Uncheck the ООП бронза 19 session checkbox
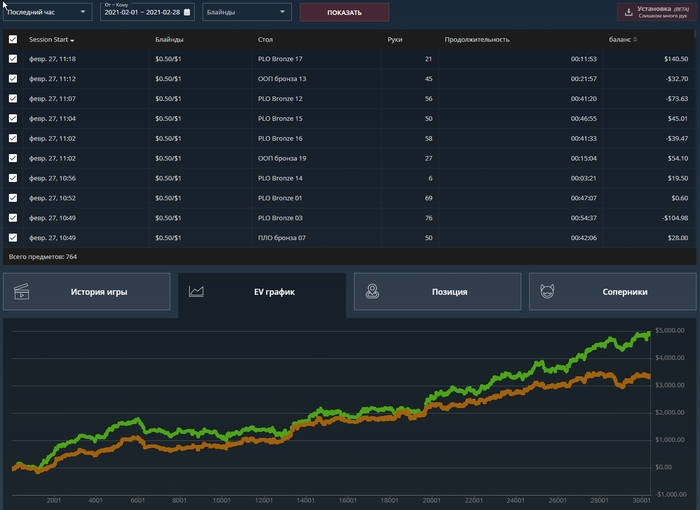Screen dimensions: 700x510 click(13, 158)
